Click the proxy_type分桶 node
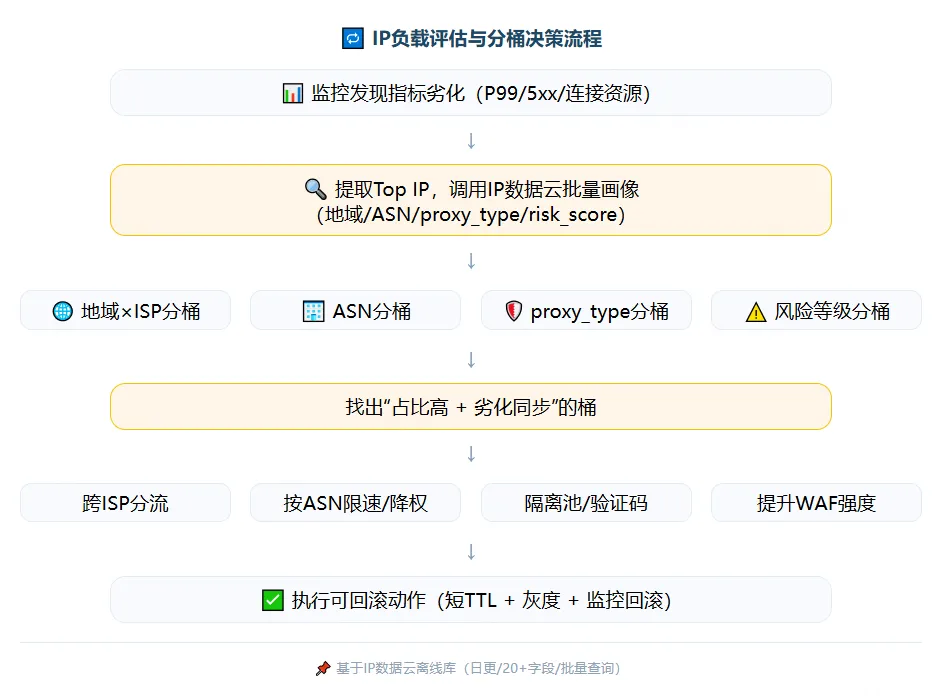Screen dimensions: 943x696 pyautogui.click(x=586, y=310)
